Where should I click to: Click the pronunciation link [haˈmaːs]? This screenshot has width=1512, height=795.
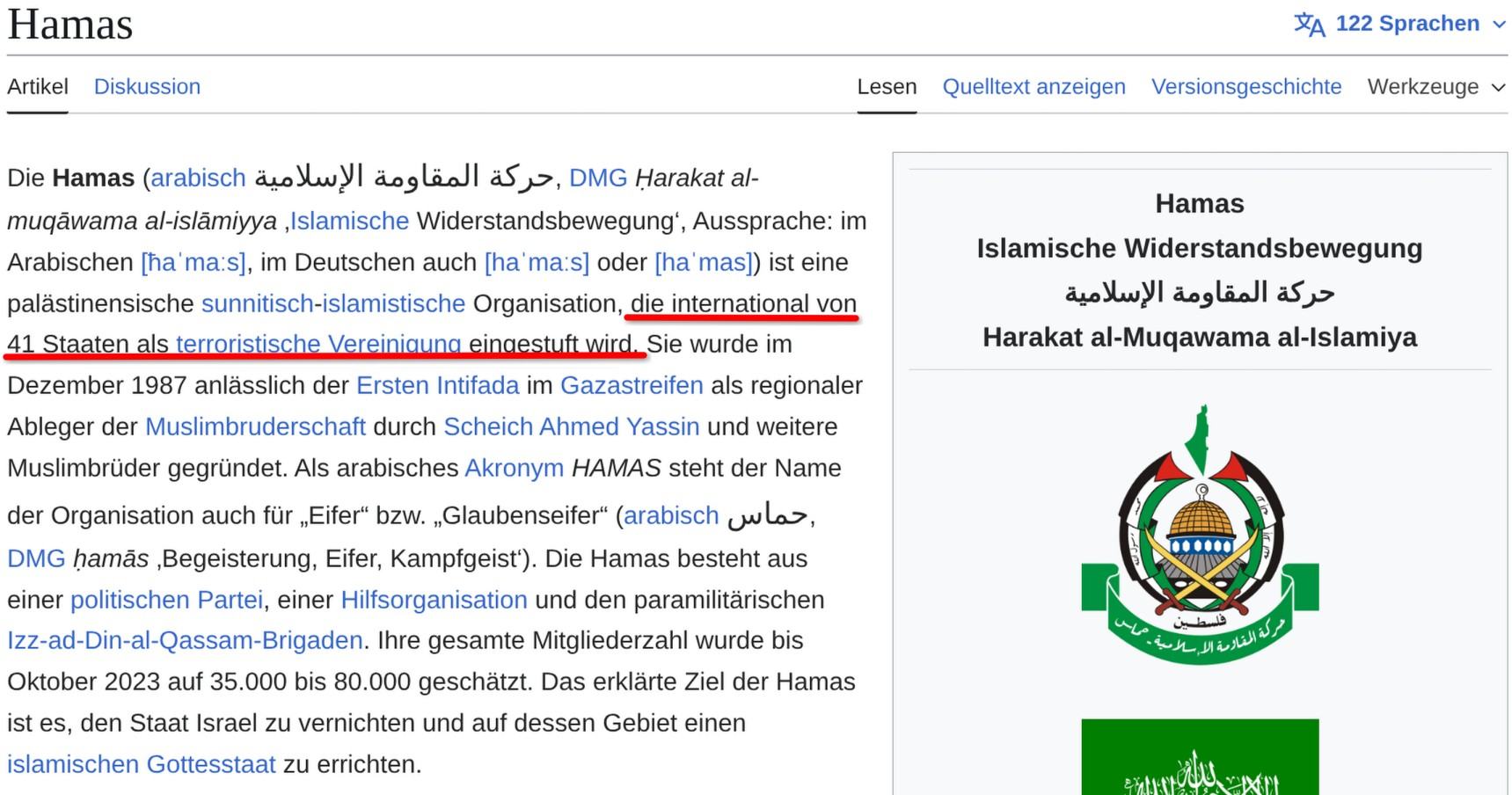537,262
